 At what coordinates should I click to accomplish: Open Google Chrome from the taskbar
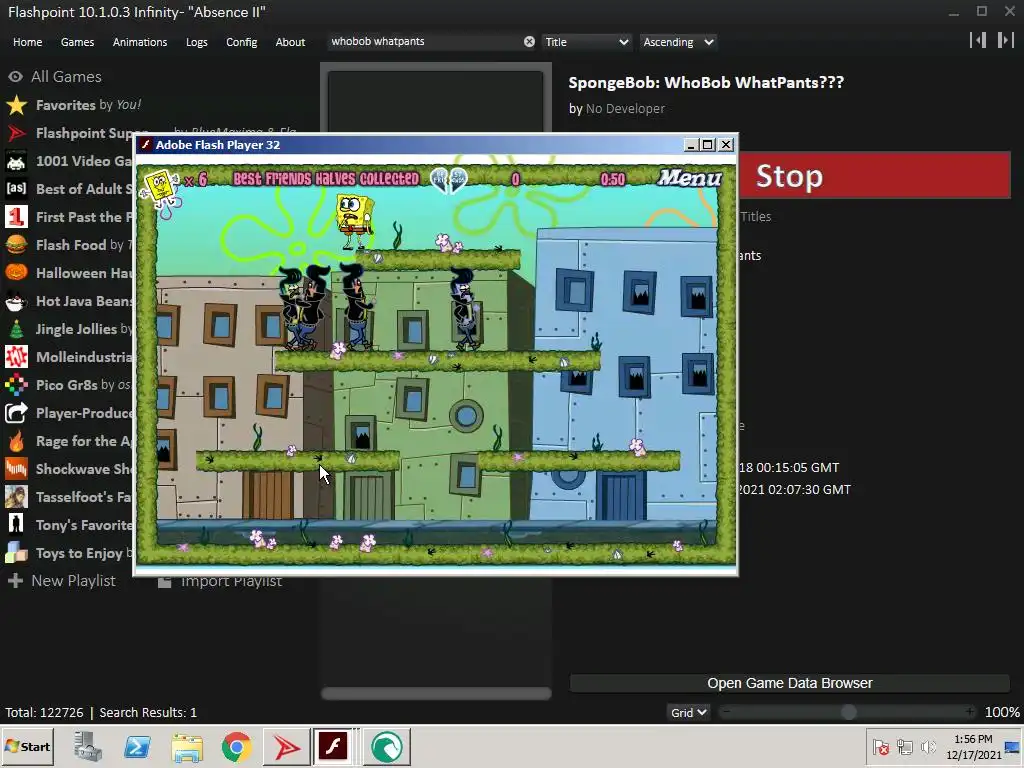[236, 747]
